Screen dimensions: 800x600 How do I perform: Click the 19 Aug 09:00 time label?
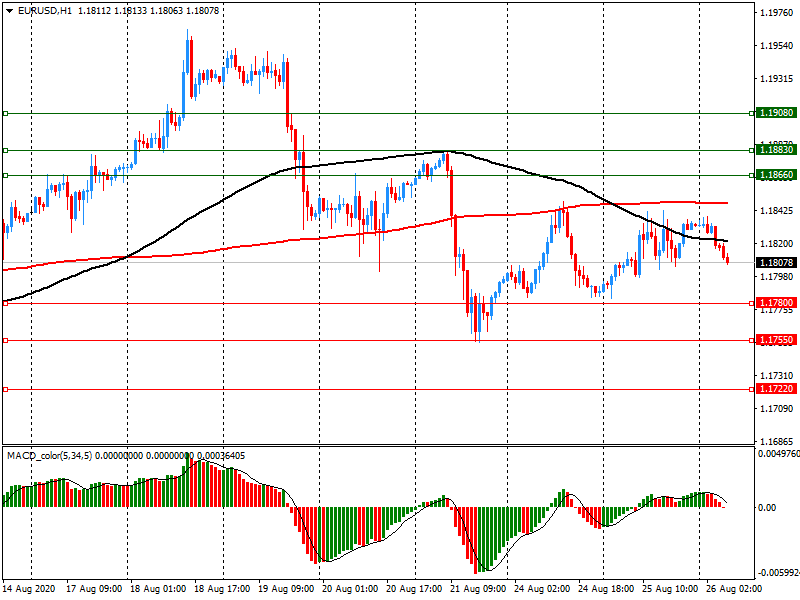[x=286, y=589]
